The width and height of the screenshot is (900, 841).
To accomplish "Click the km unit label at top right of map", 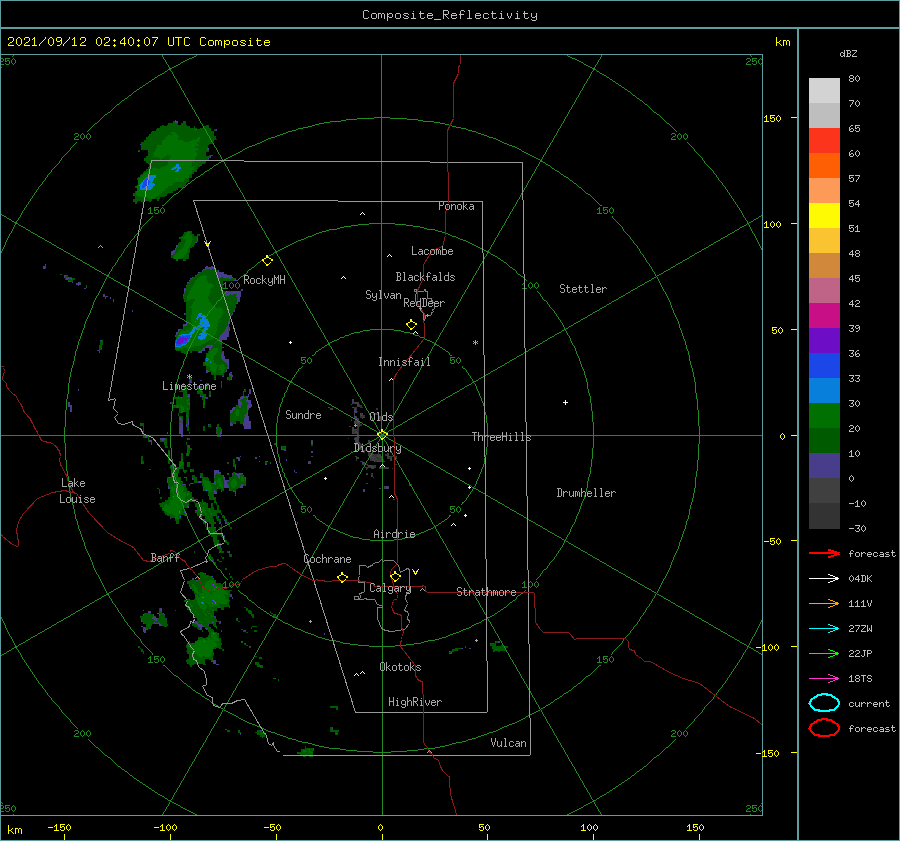I will [x=782, y=42].
